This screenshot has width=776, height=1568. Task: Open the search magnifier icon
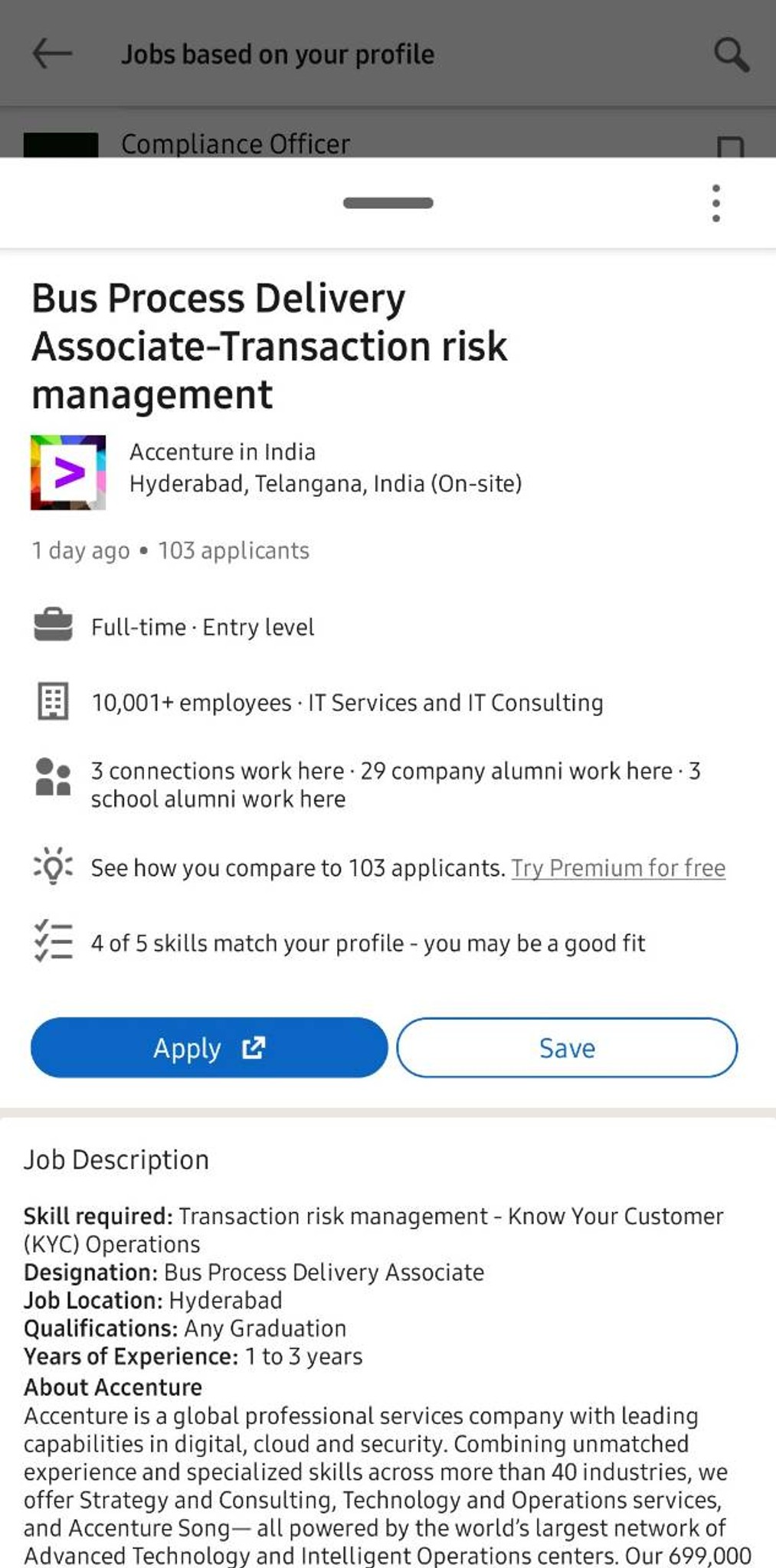[x=731, y=55]
